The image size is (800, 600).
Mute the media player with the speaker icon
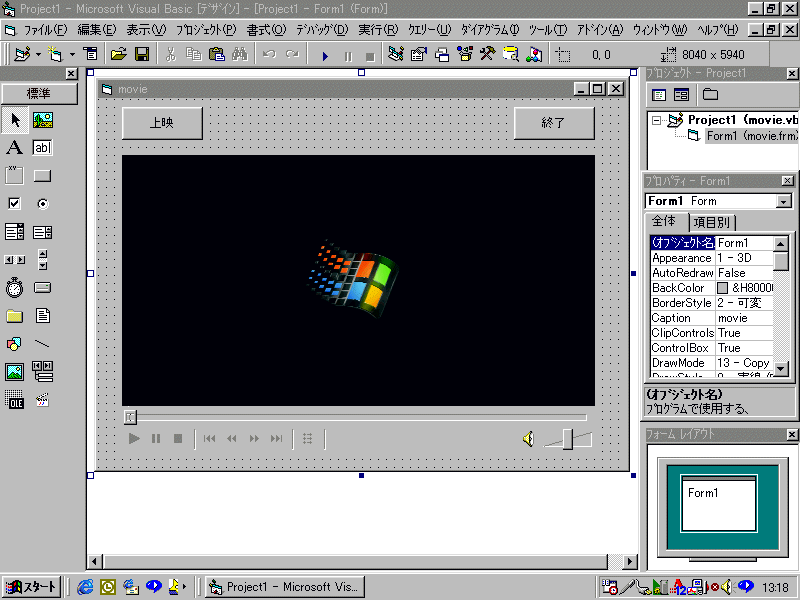tap(529, 439)
